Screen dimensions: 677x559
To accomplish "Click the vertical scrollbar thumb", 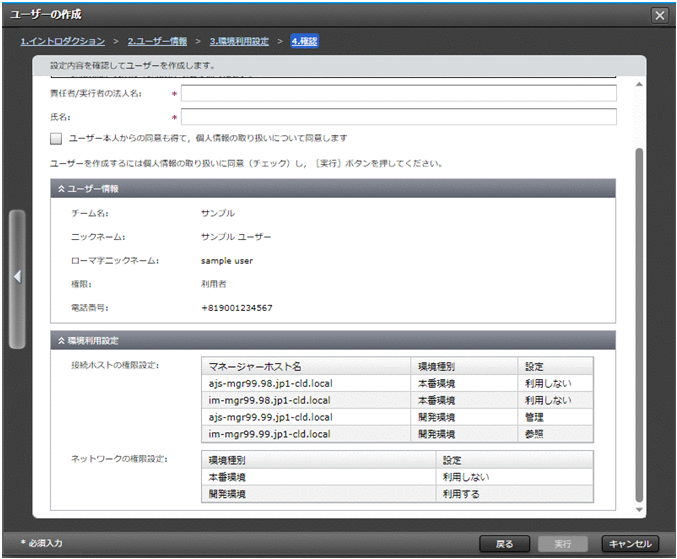I will [639, 325].
